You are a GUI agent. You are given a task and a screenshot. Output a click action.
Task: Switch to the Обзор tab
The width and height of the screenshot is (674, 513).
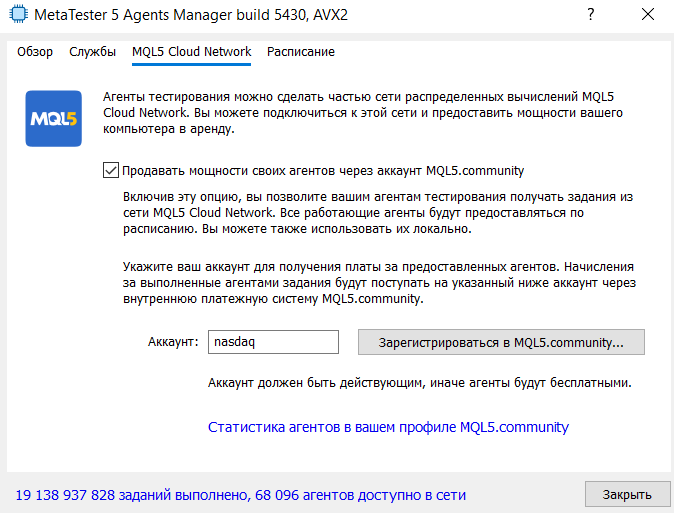35,52
